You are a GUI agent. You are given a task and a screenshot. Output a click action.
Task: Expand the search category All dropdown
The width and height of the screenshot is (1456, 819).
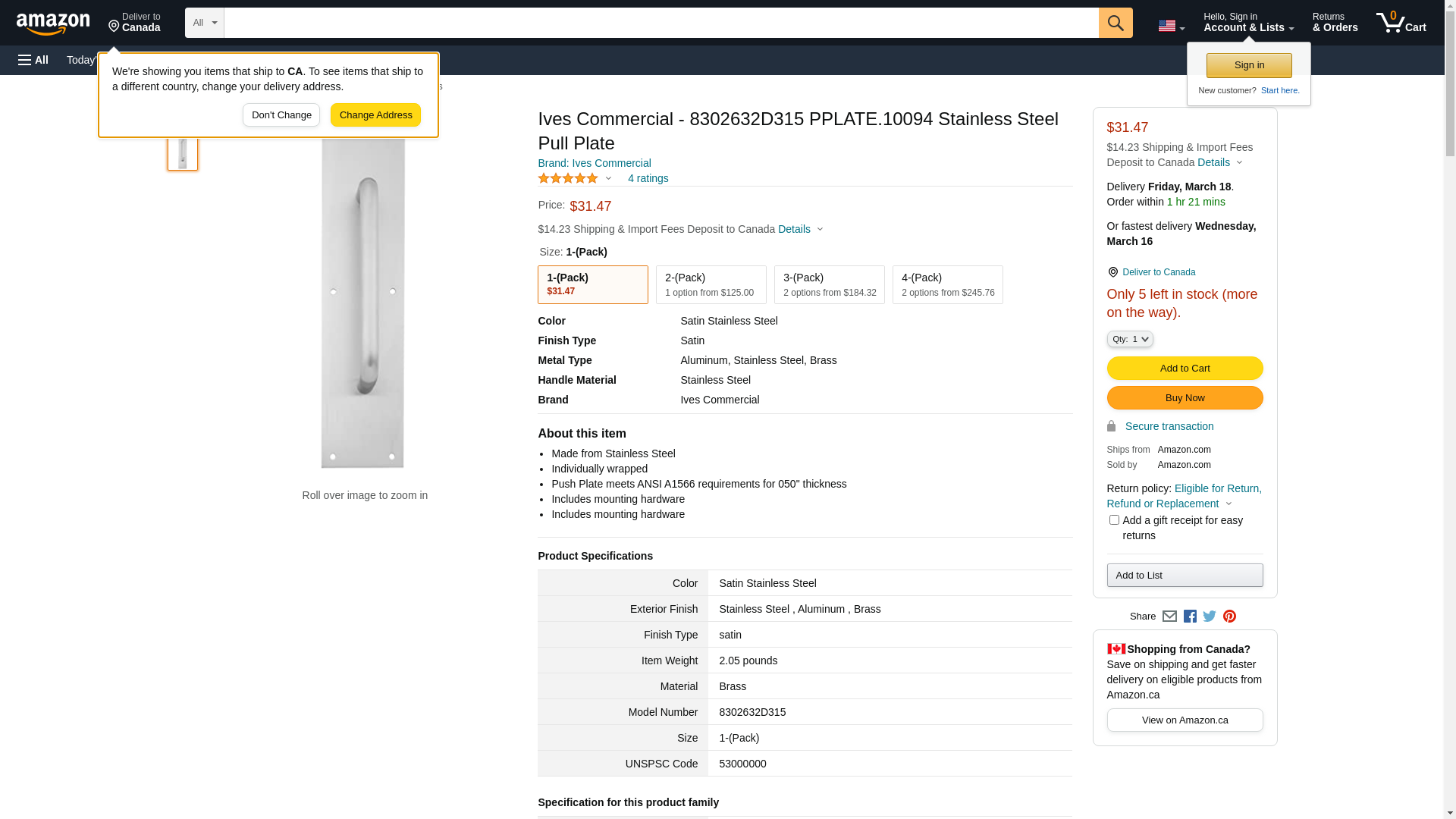204,23
